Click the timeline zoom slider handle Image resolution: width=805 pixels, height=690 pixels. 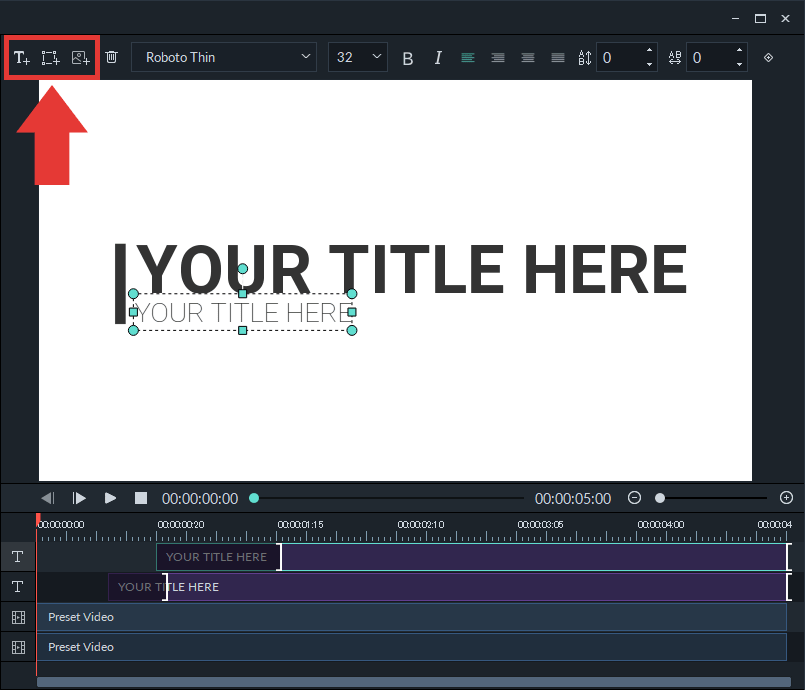[660, 498]
